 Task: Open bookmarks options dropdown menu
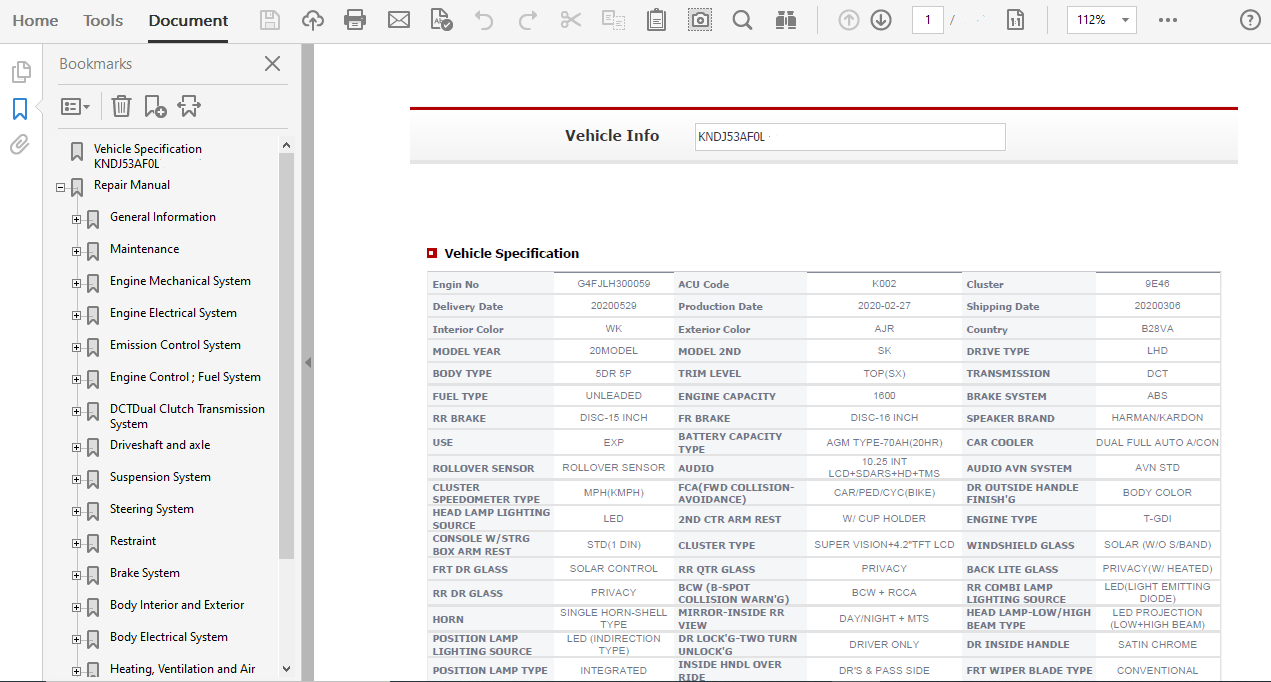click(x=75, y=106)
